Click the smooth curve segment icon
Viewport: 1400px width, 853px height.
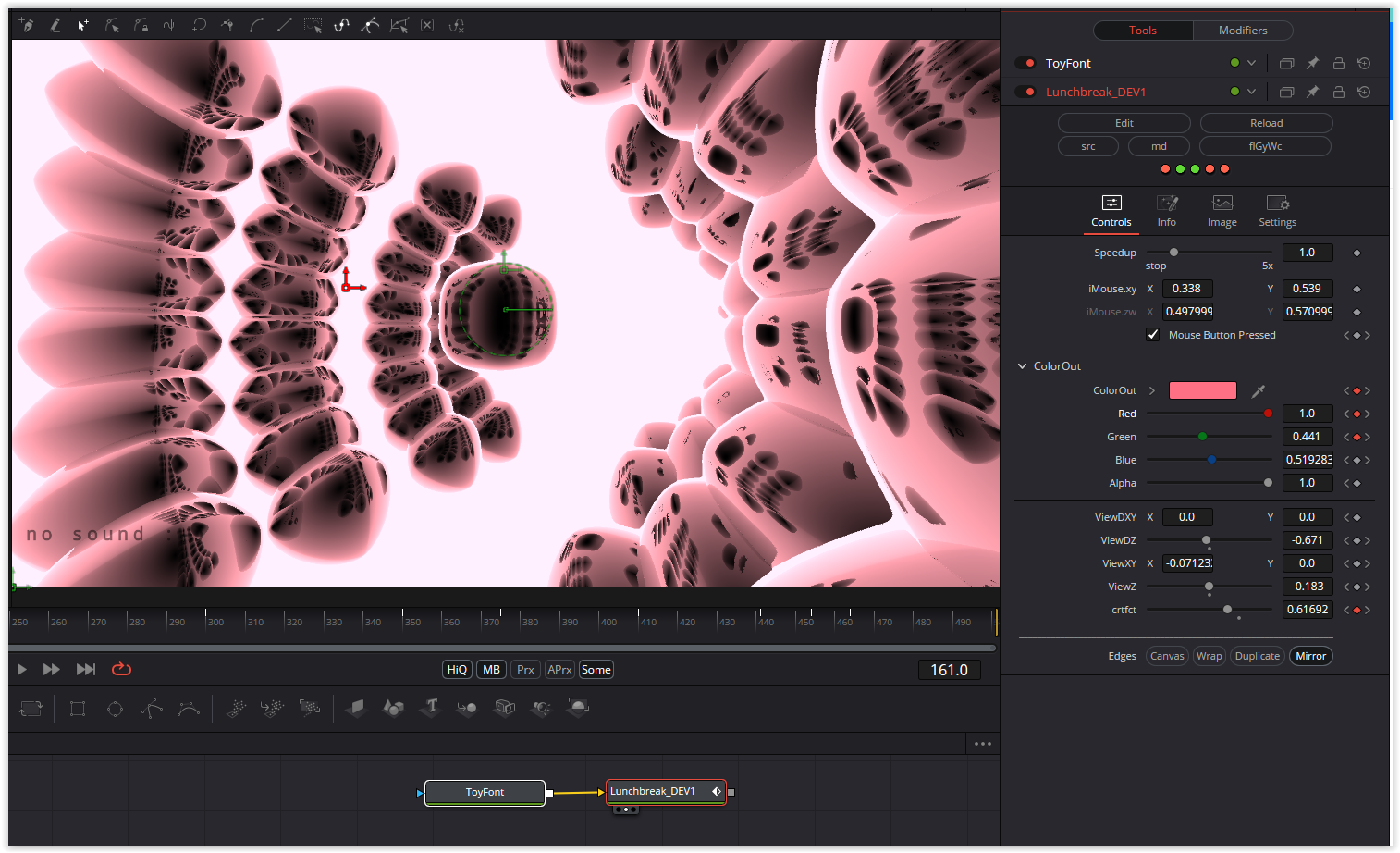[256, 25]
